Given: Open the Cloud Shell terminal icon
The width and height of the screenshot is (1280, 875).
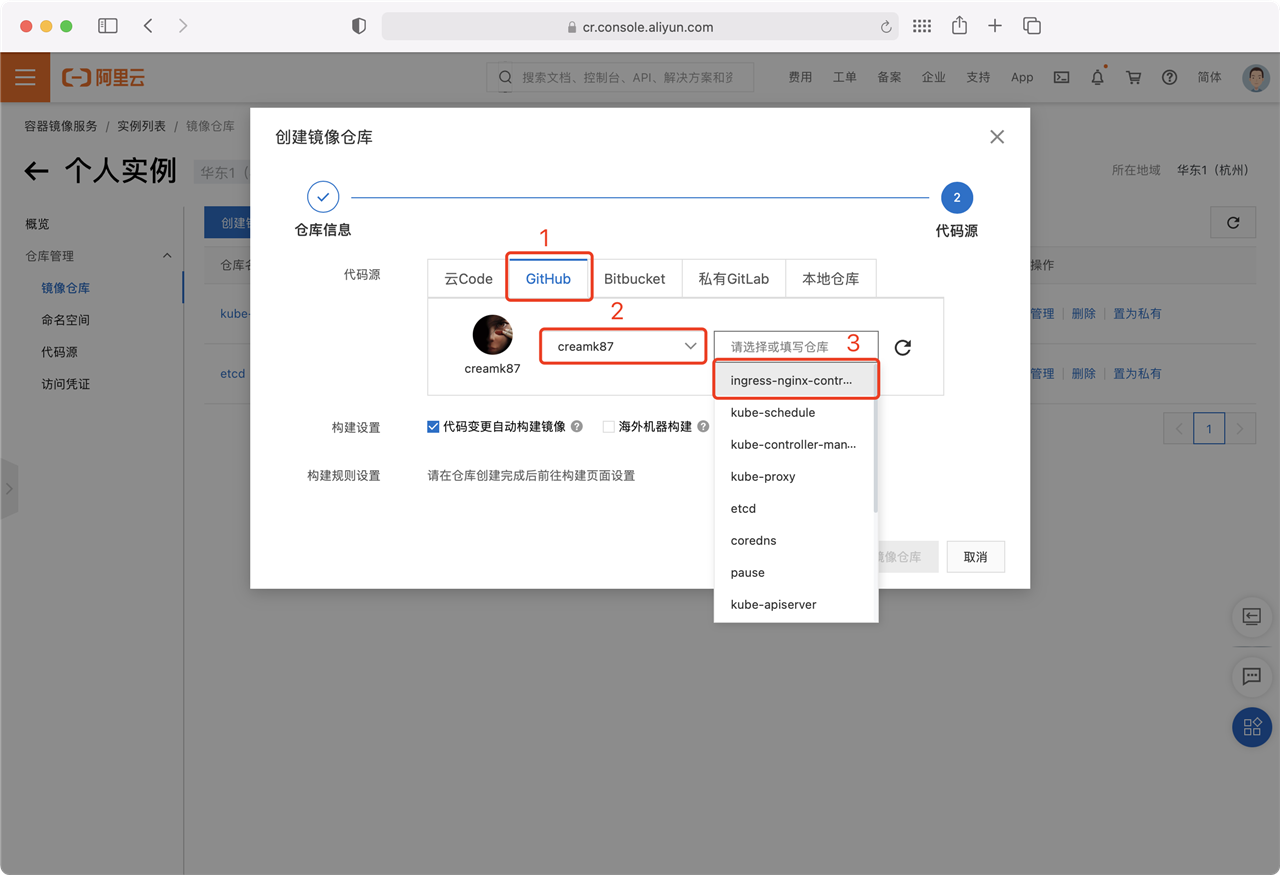Looking at the screenshot, I should tap(1062, 77).
